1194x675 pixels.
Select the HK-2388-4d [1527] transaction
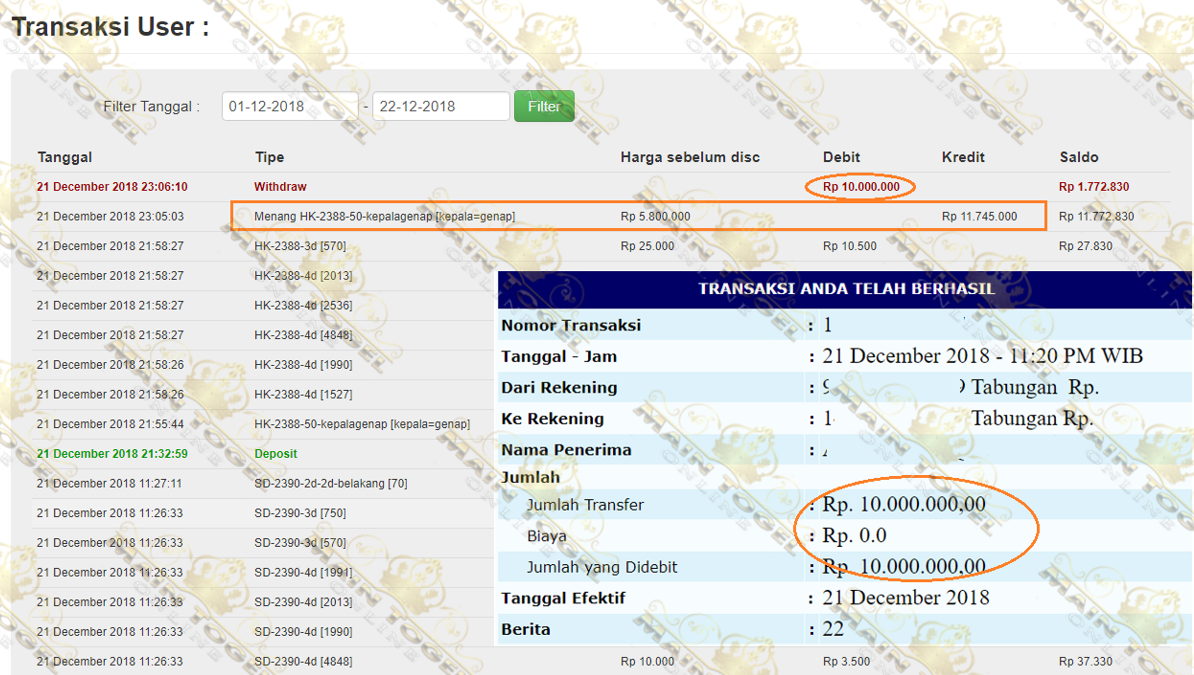tap(303, 395)
